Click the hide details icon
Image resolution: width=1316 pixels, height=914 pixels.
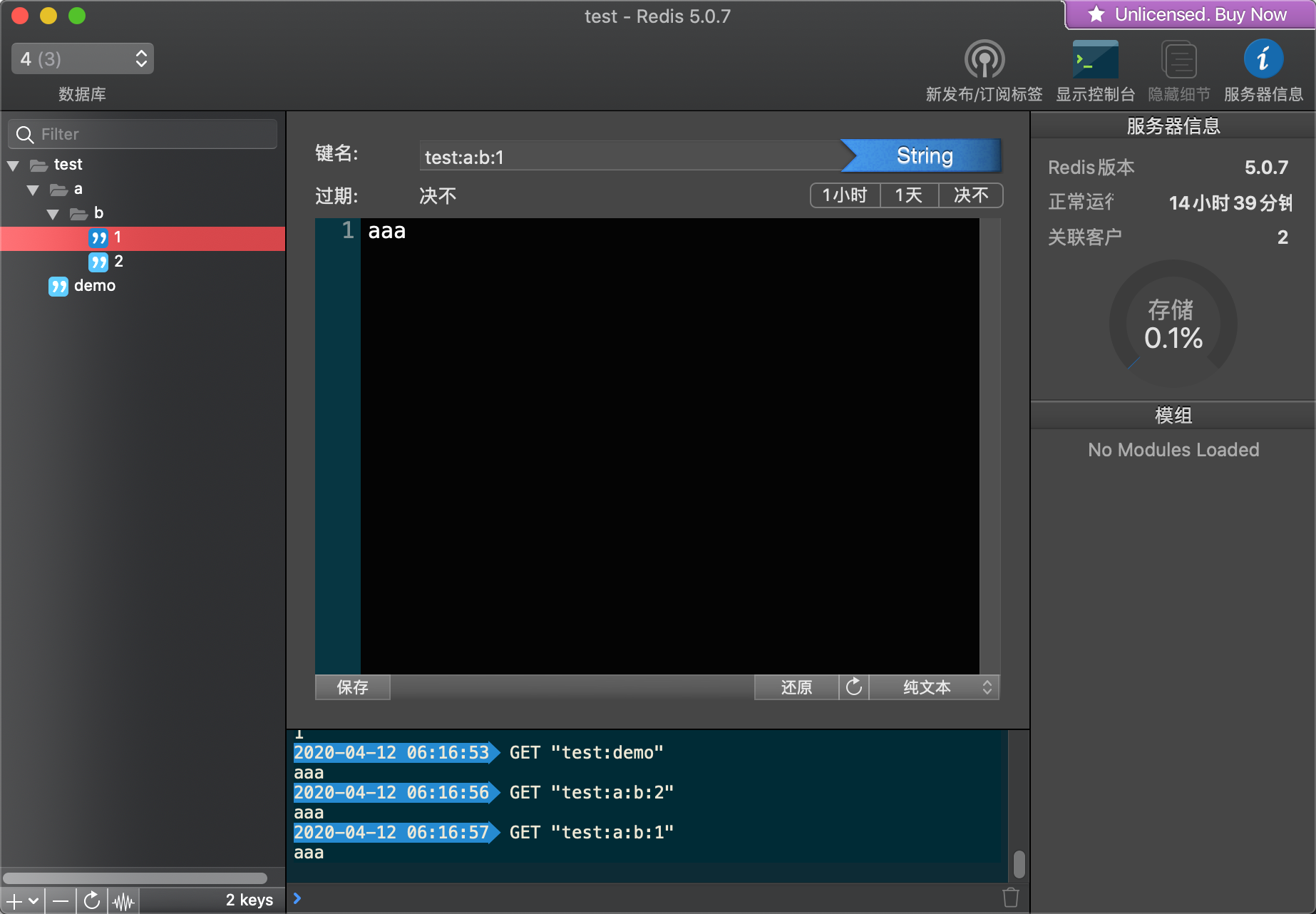pyautogui.click(x=1179, y=59)
